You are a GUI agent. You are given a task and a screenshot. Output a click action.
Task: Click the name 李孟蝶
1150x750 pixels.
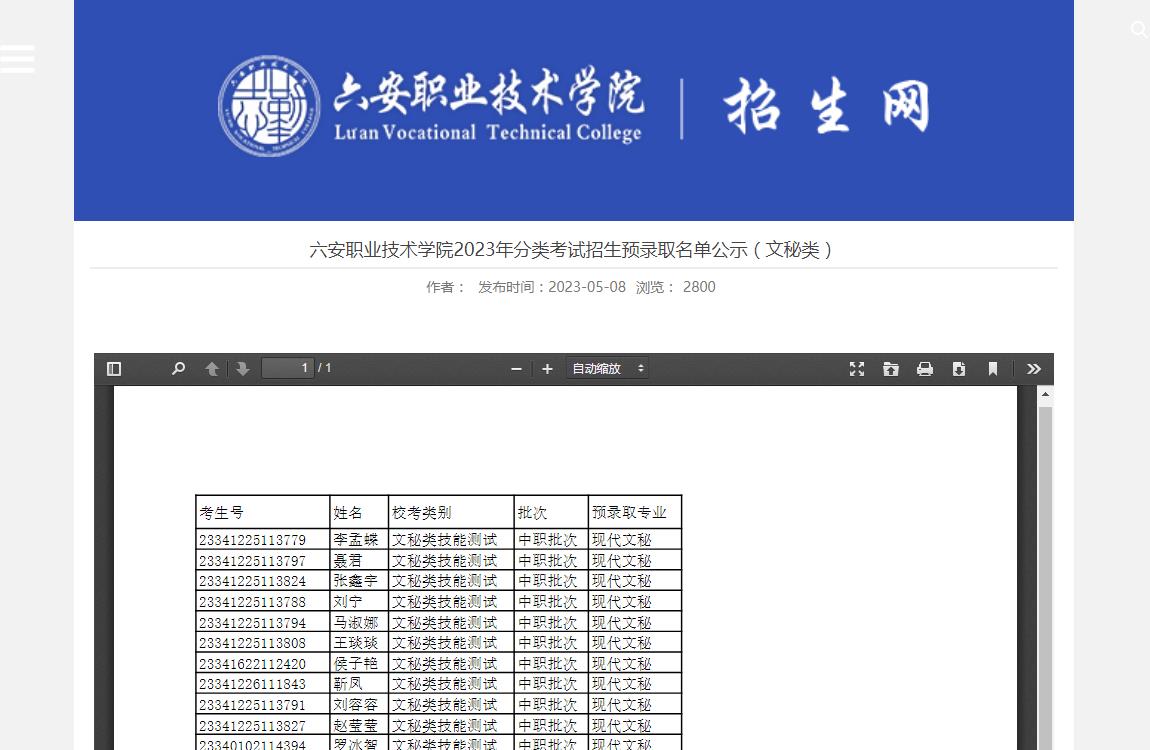356,540
